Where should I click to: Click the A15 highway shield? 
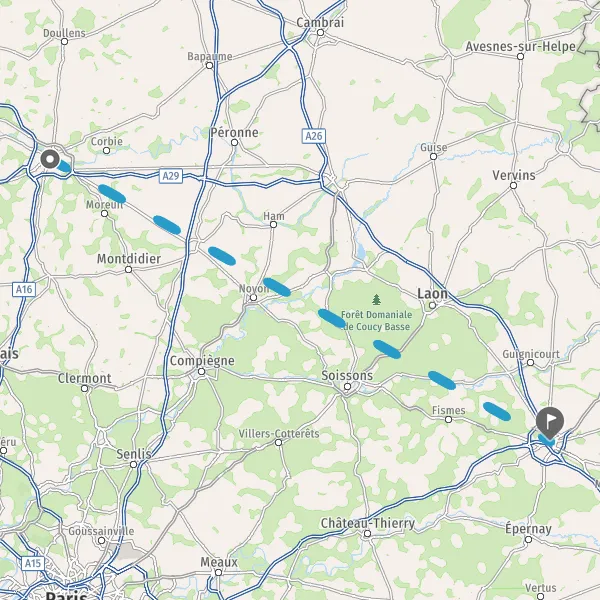33,563
